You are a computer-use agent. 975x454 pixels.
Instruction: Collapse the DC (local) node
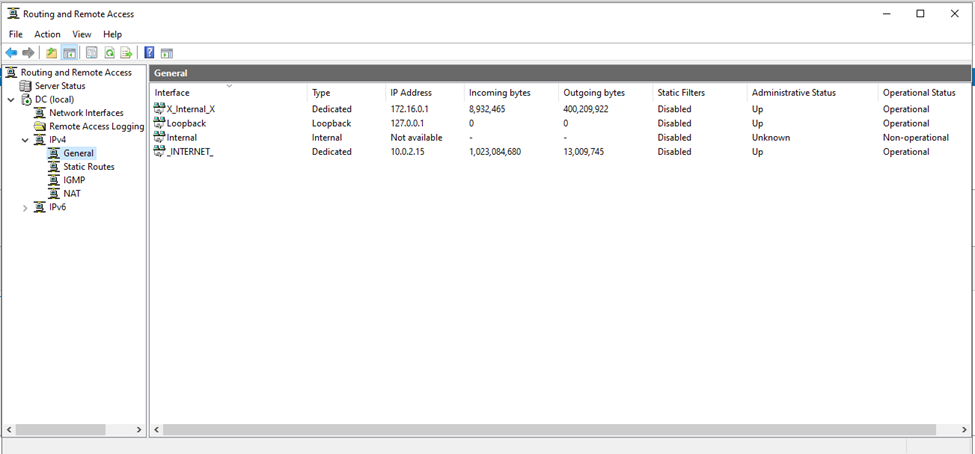click(x=11, y=100)
